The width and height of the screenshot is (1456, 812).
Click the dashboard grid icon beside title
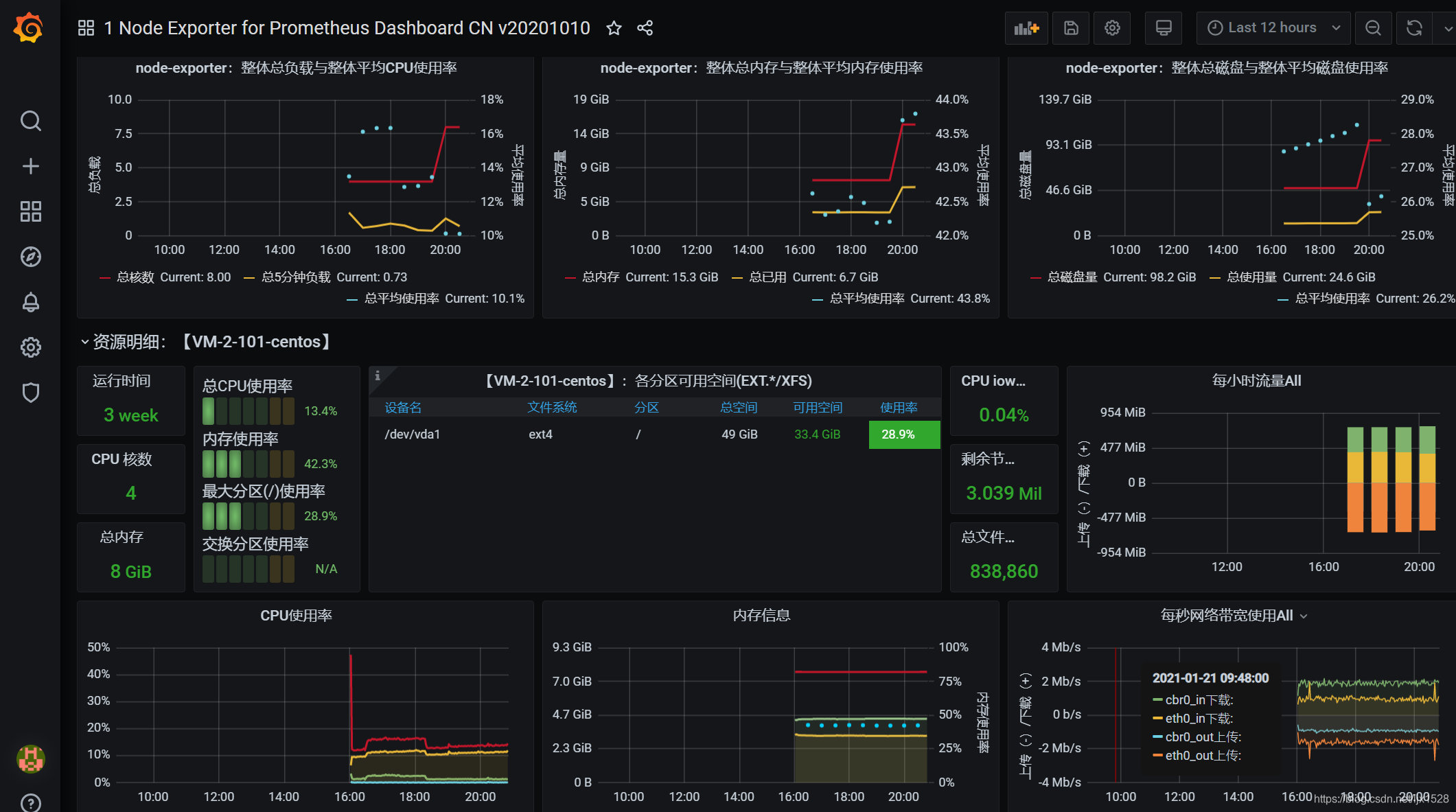[86, 28]
